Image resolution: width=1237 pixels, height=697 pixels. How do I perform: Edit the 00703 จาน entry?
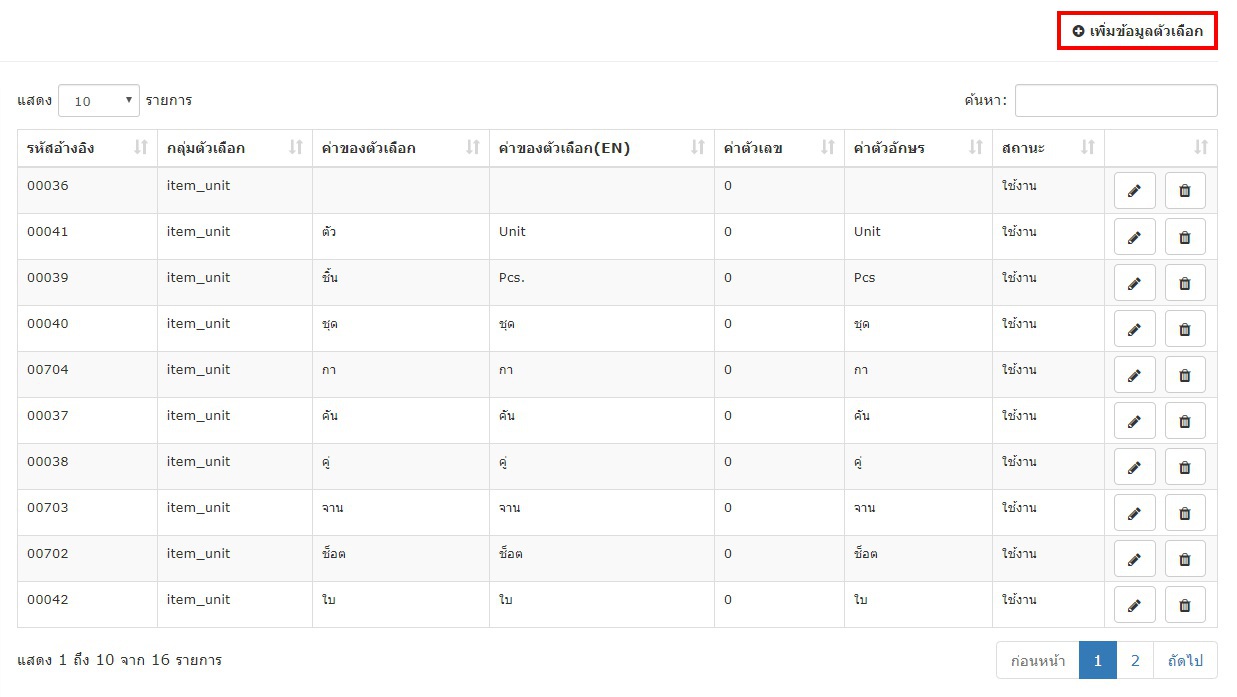1135,513
